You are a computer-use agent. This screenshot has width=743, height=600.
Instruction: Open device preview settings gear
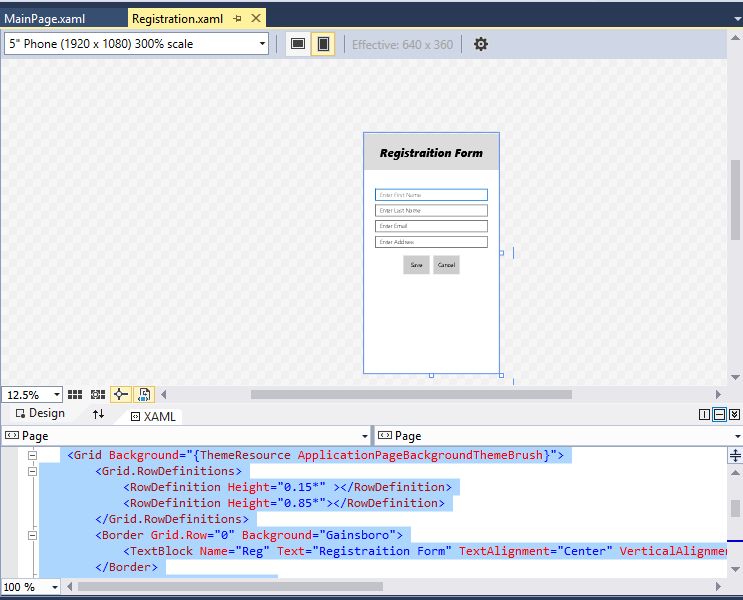[x=480, y=44]
